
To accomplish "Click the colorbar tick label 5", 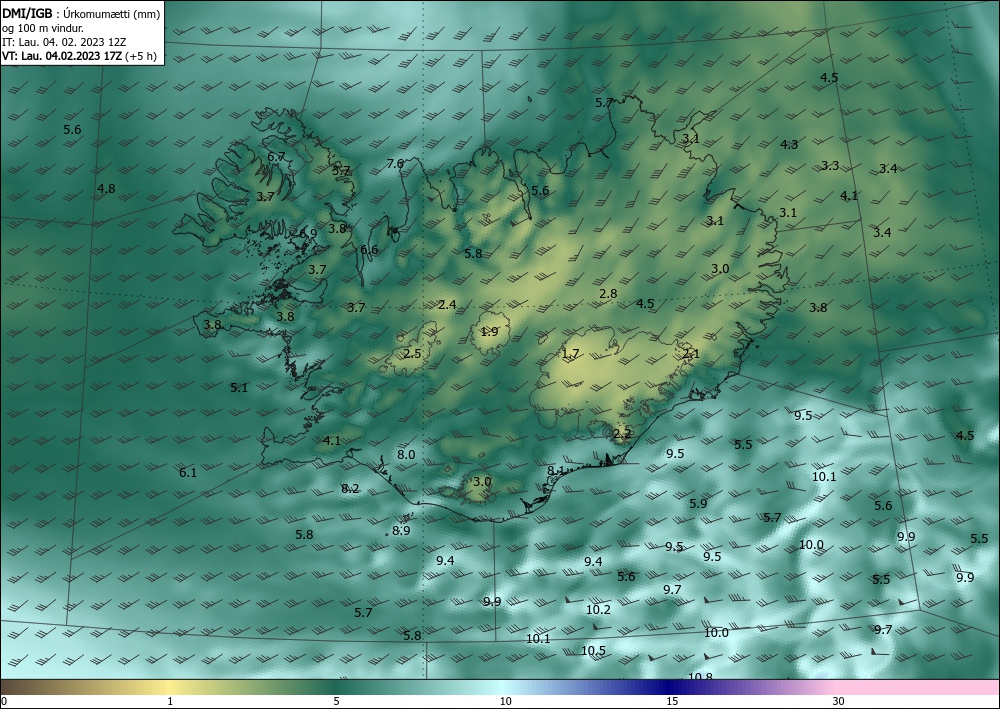I will 336,701.
